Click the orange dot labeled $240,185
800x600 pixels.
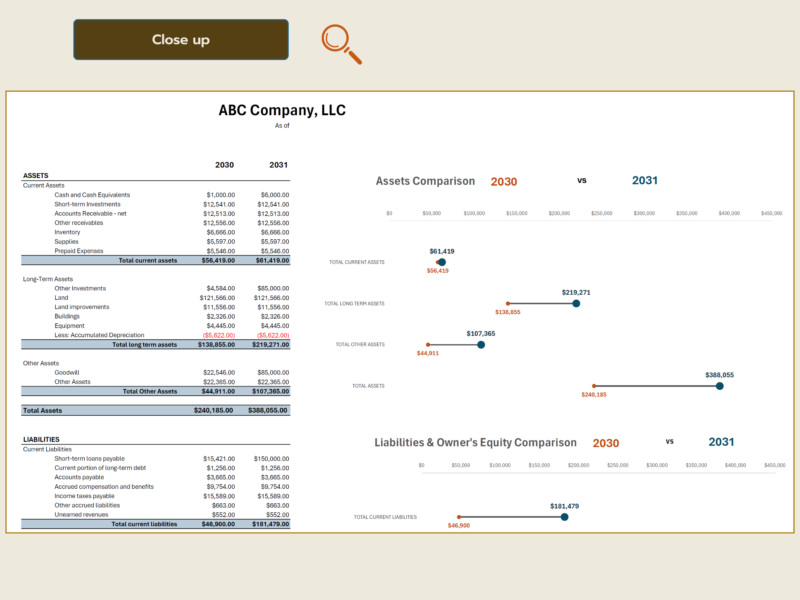[594, 386]
